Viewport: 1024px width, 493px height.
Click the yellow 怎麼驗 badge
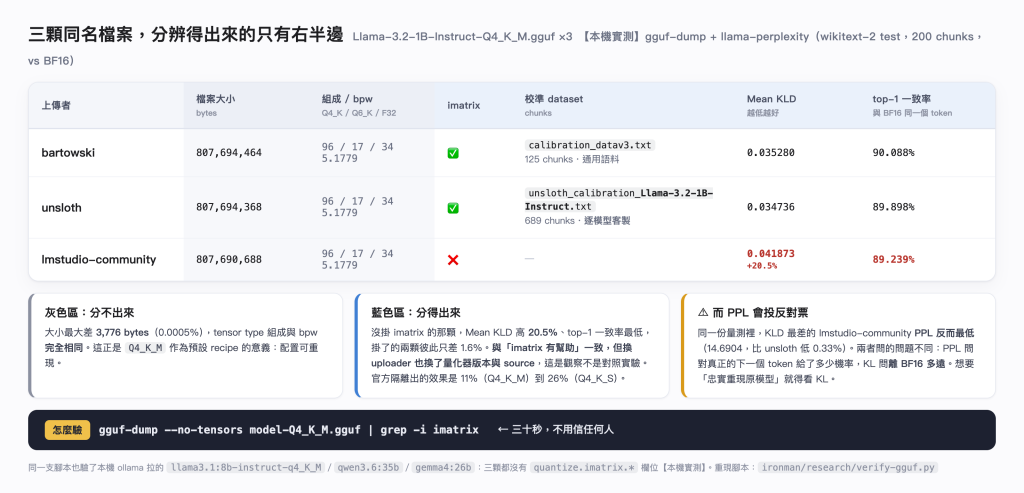[x=67, y=430]
